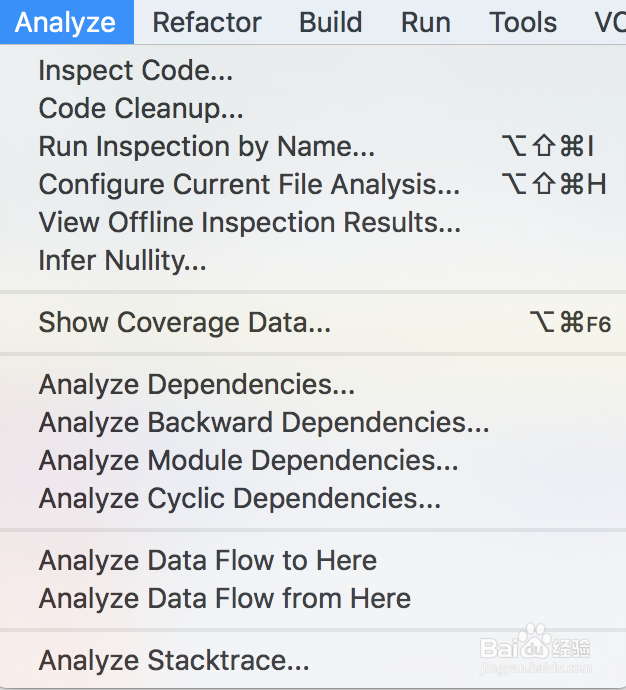Select Inspect Code... menu entry
The width and height of the screenshot is (626, 690).
point(135,71)
